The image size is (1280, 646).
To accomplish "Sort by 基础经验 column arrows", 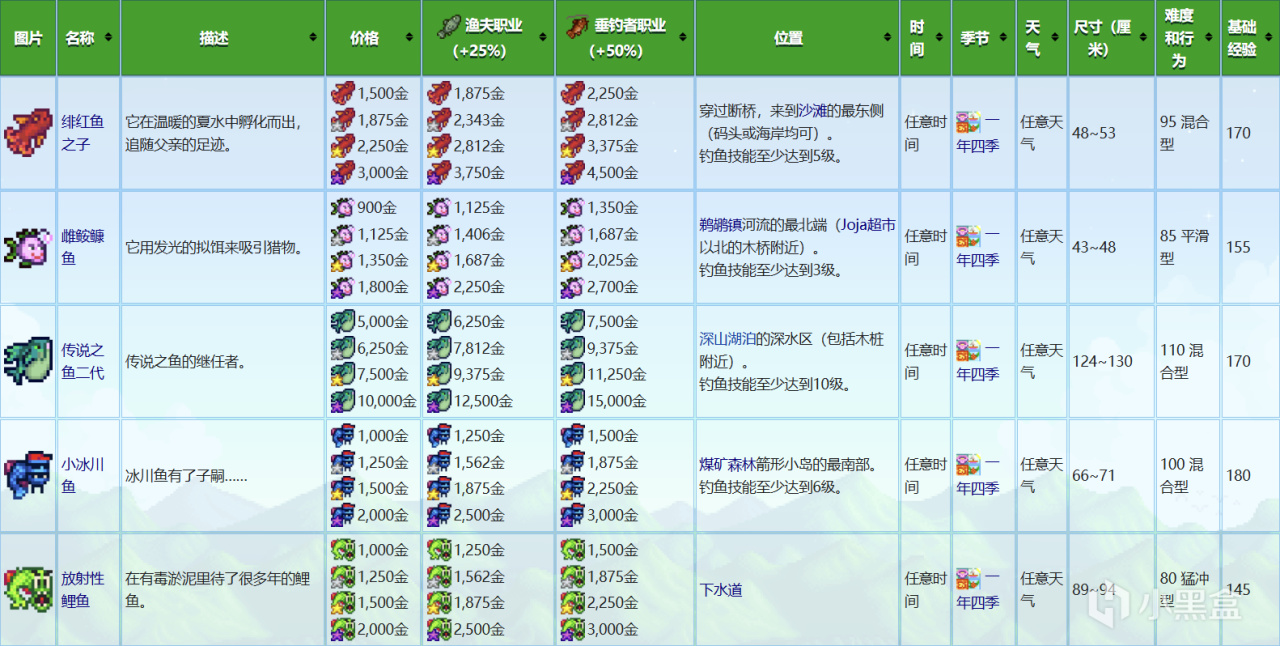I will [x=1267, y=38].
